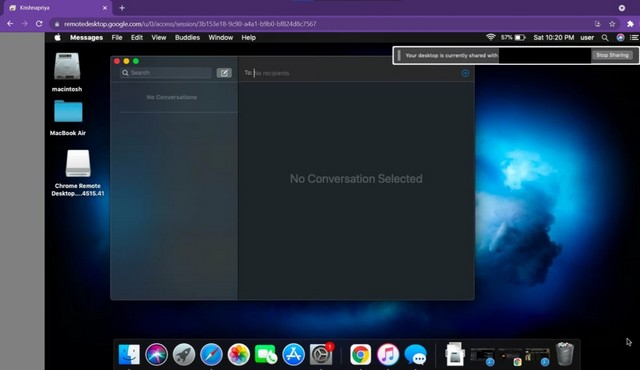
Task: Open Finder from the dock
Action: tap(129, 354)
